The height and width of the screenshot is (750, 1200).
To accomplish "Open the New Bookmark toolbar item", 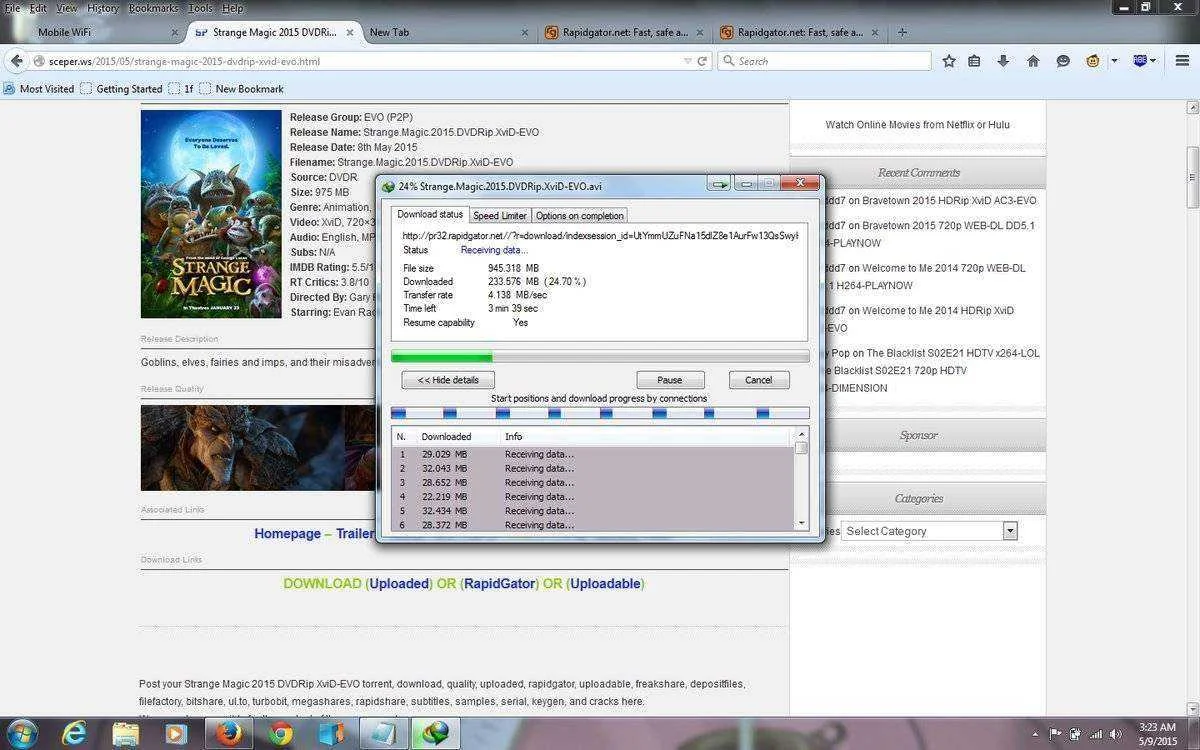I will (x=242, y=89).
